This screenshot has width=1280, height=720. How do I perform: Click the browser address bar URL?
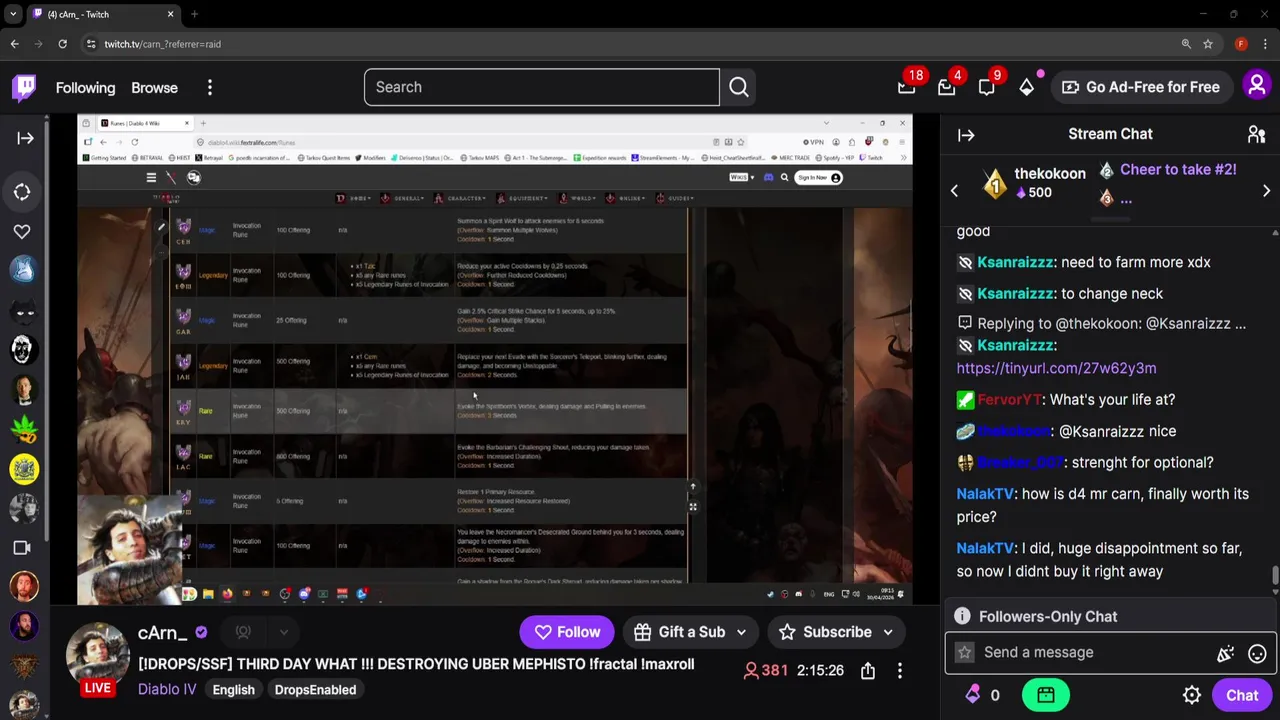162,44
